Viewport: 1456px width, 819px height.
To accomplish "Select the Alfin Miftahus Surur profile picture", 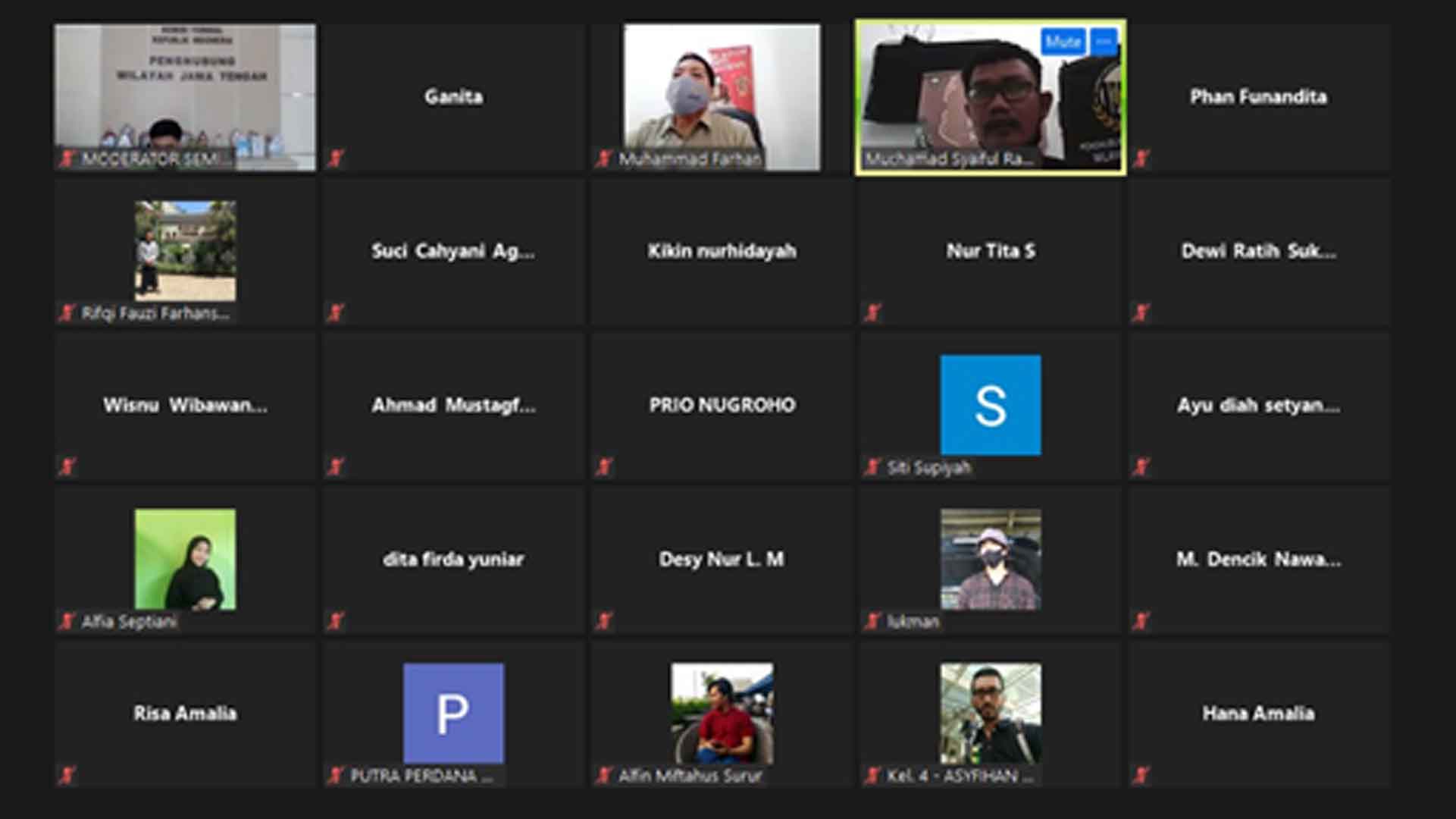I will pyautogui.click(x=722, y=713).
